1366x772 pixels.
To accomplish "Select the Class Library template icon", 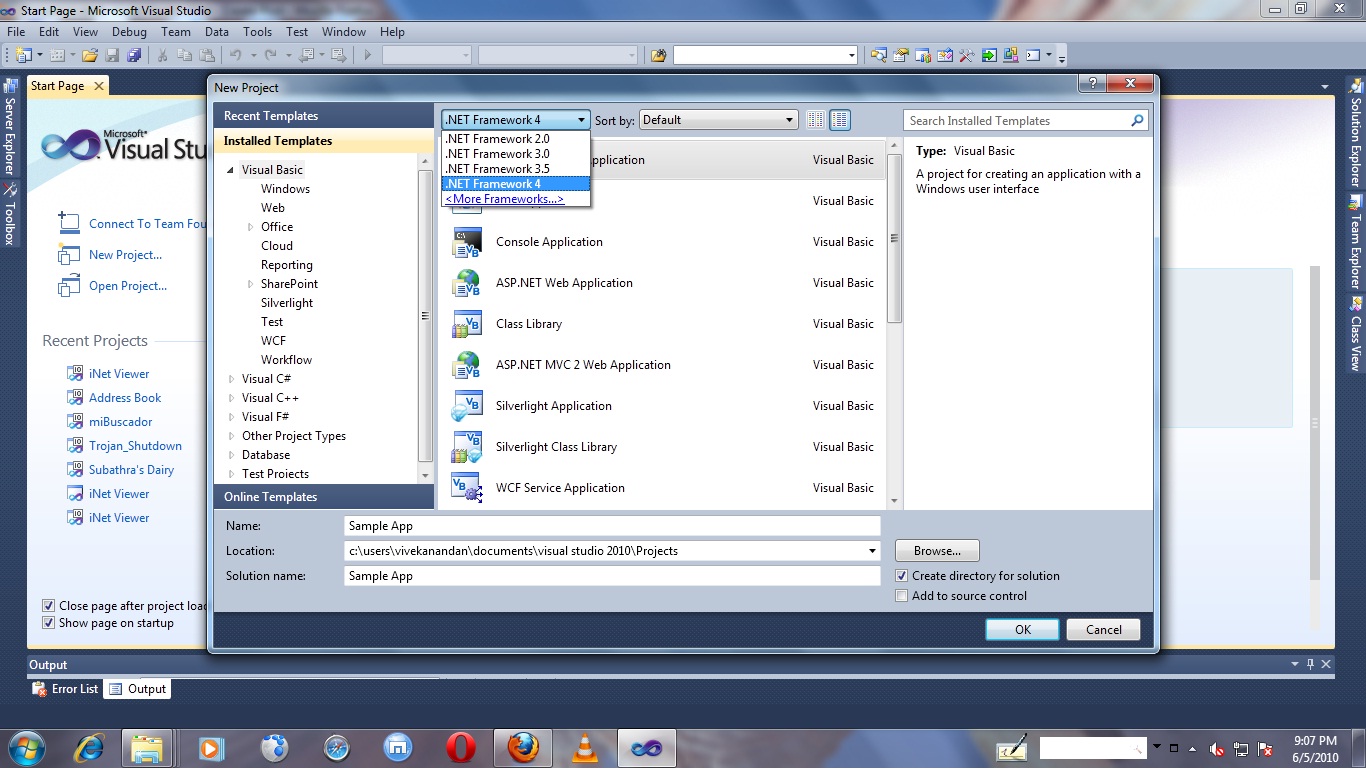I will [x=466, y=324].
